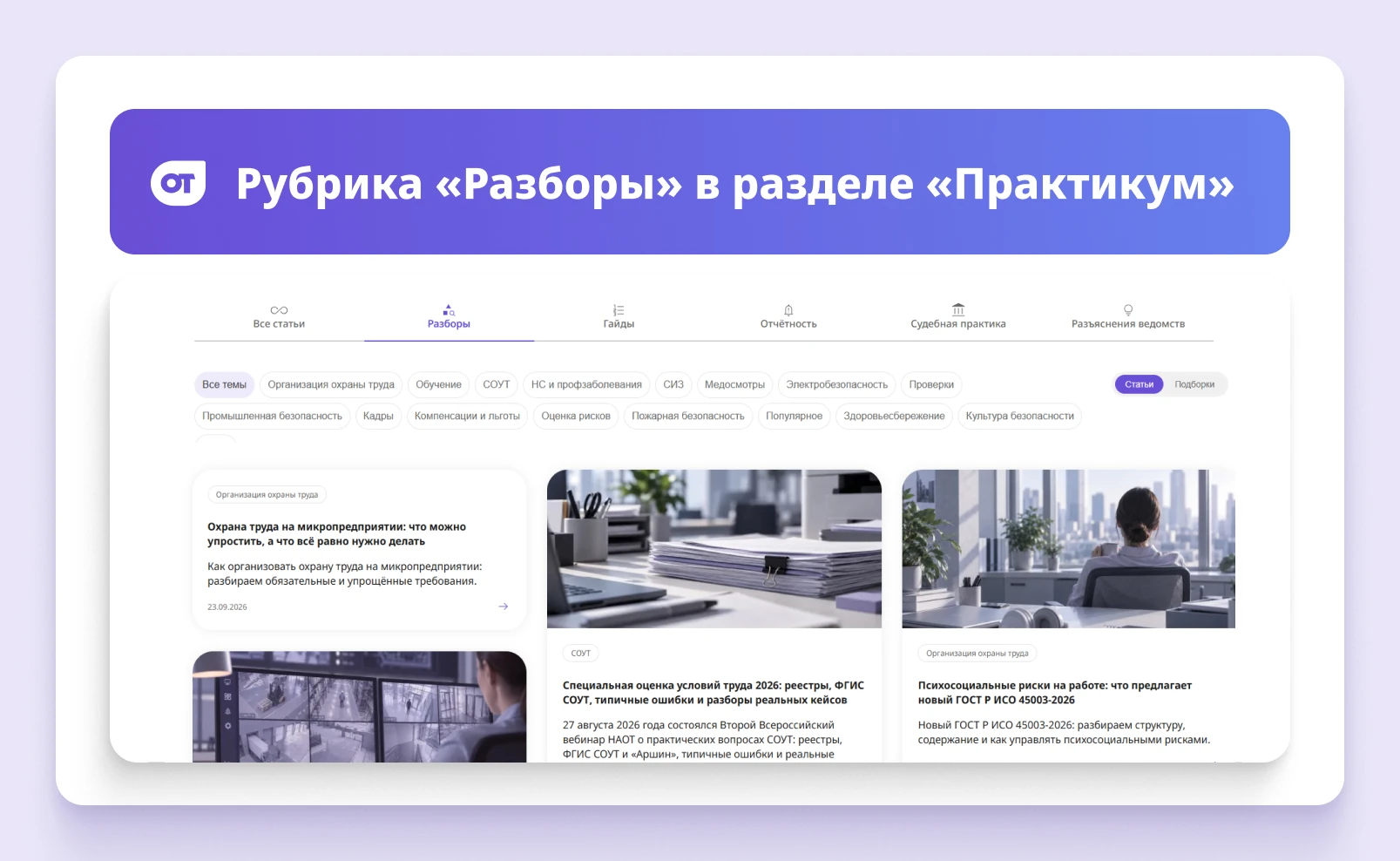This screenshot has height=861, width=1400.
Task: Filter by Электробезопасность topic chip
Action: point(836,384)
